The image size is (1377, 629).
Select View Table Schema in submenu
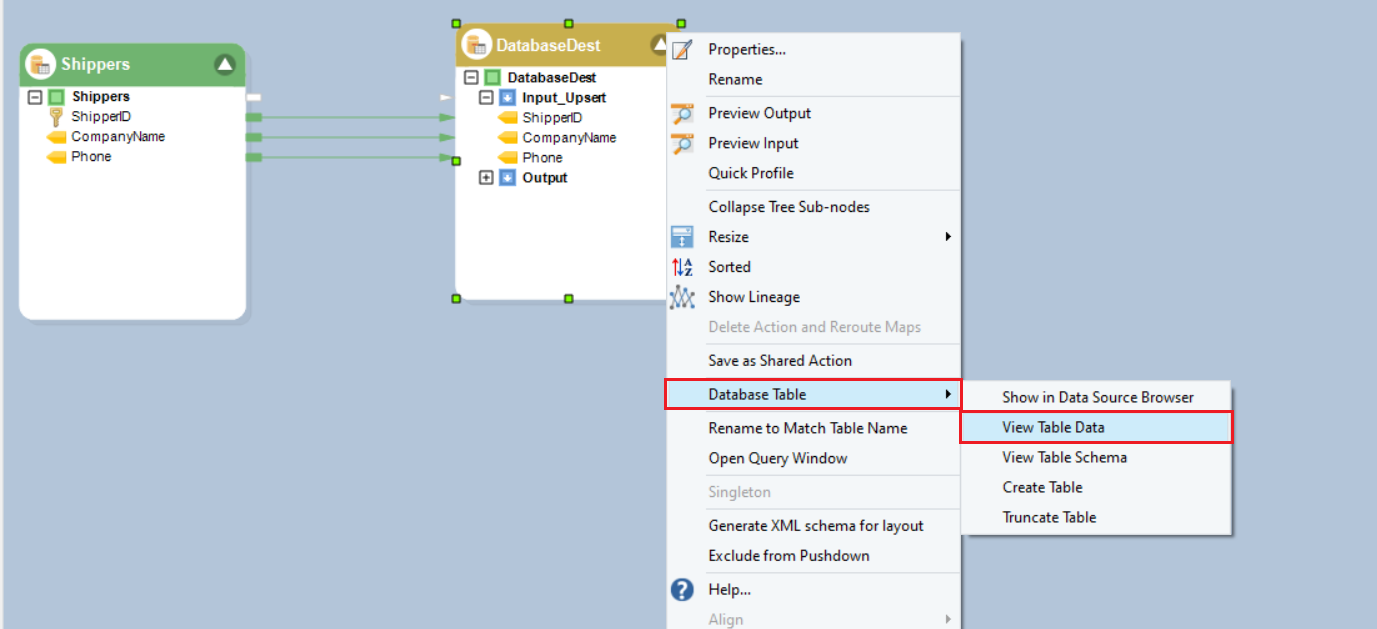pyautogui.click(x=1096, y=457)
